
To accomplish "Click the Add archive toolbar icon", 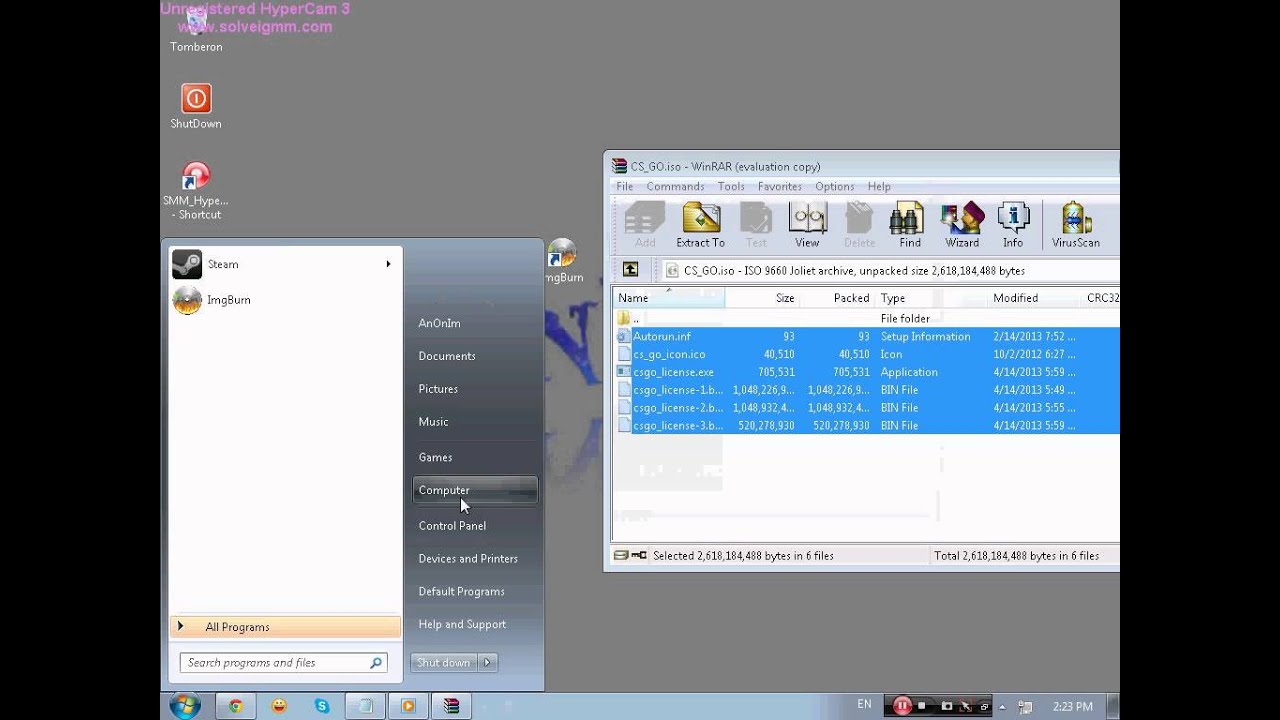I will click(x=645, y=225).
